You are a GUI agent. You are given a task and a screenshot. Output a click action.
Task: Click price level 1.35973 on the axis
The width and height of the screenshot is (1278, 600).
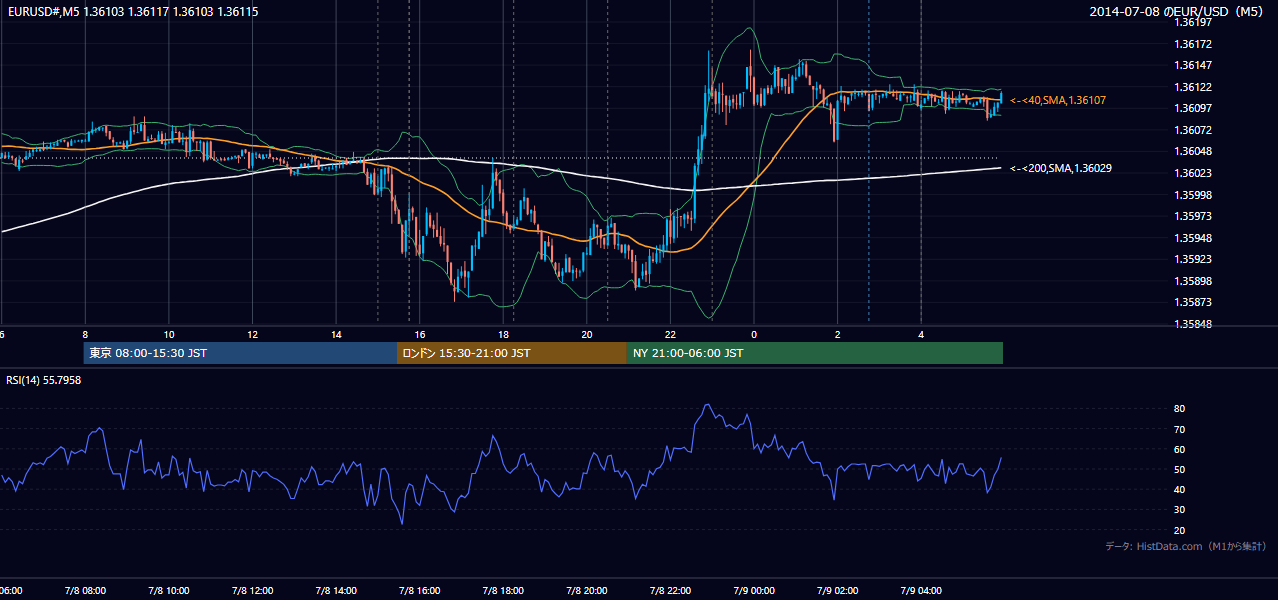1193,216
